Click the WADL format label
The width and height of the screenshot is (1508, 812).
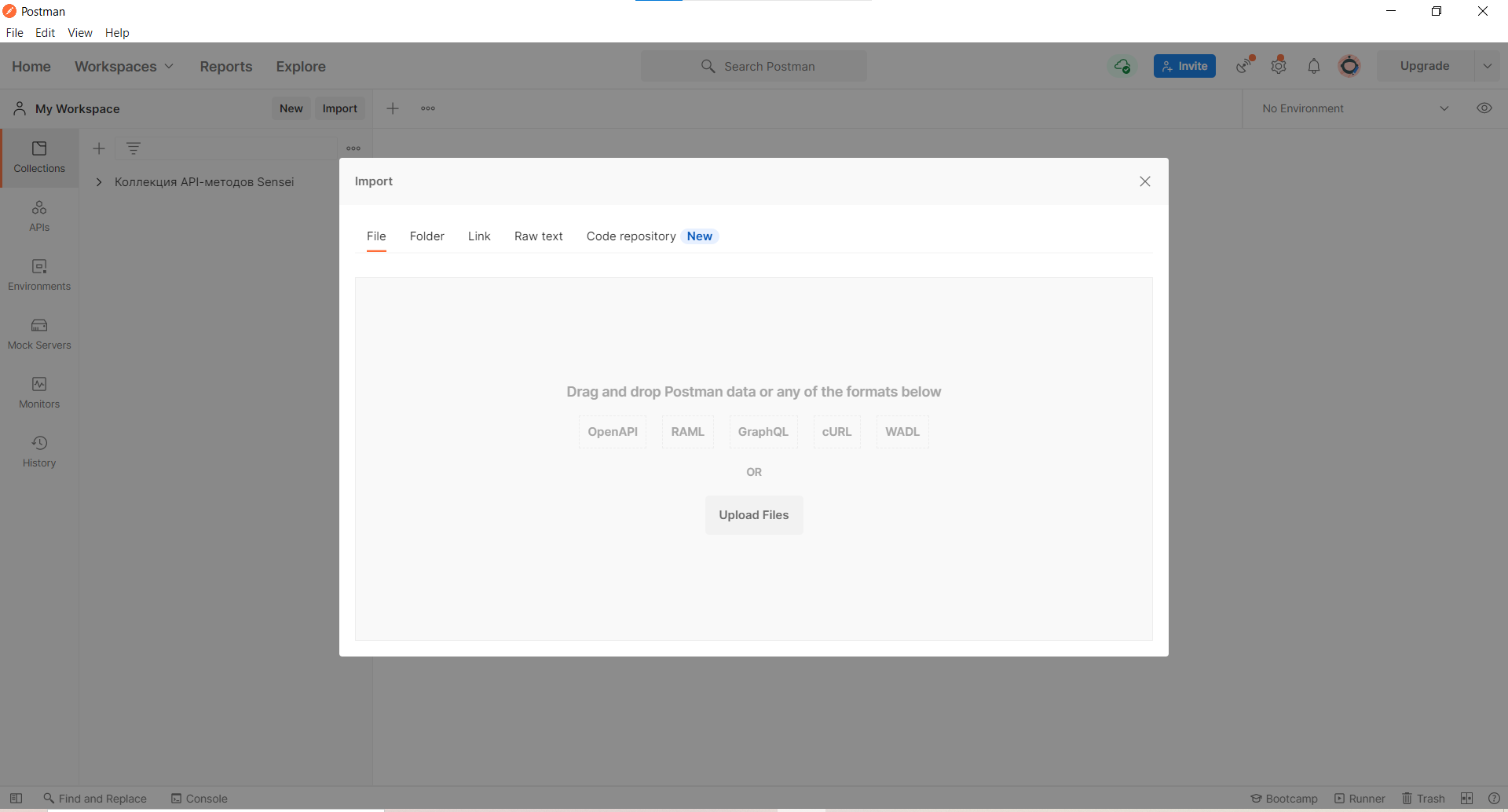[x=902, y=432]
